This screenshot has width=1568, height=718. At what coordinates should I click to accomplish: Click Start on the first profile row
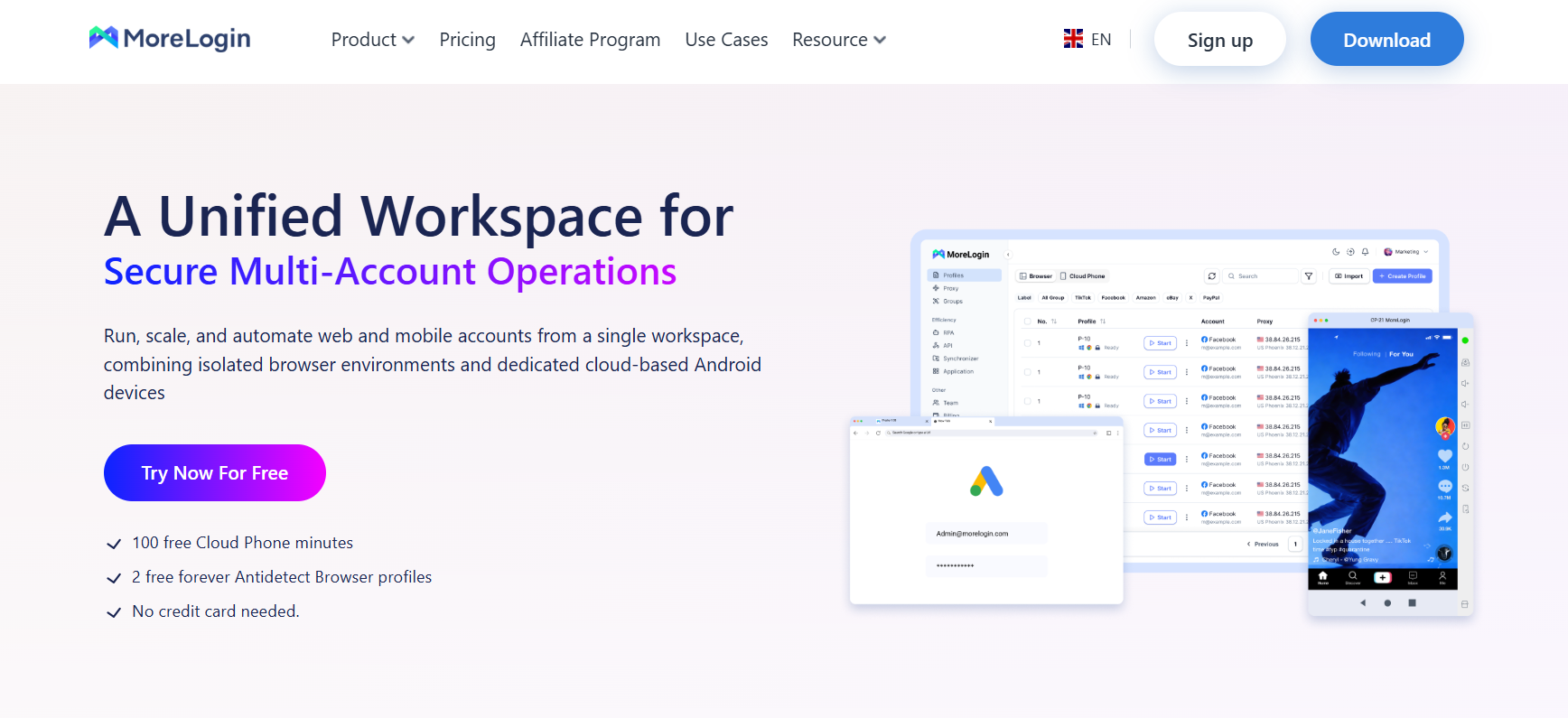click(1160, 343)
